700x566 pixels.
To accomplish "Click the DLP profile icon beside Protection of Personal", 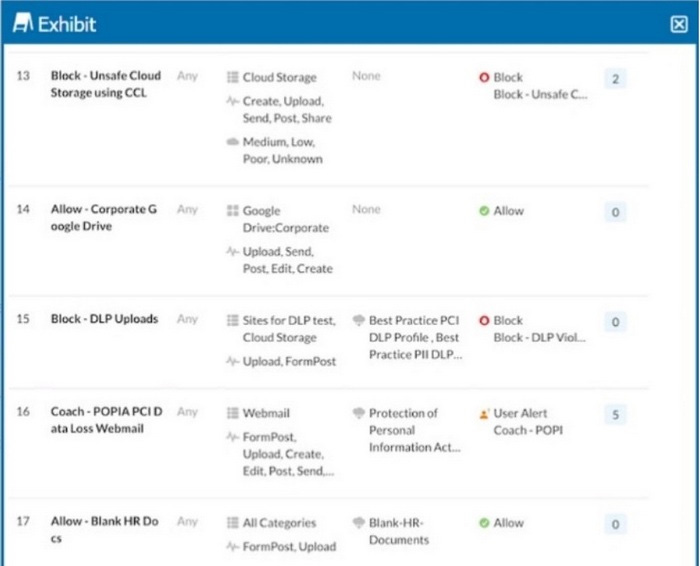I will (359, 413).
